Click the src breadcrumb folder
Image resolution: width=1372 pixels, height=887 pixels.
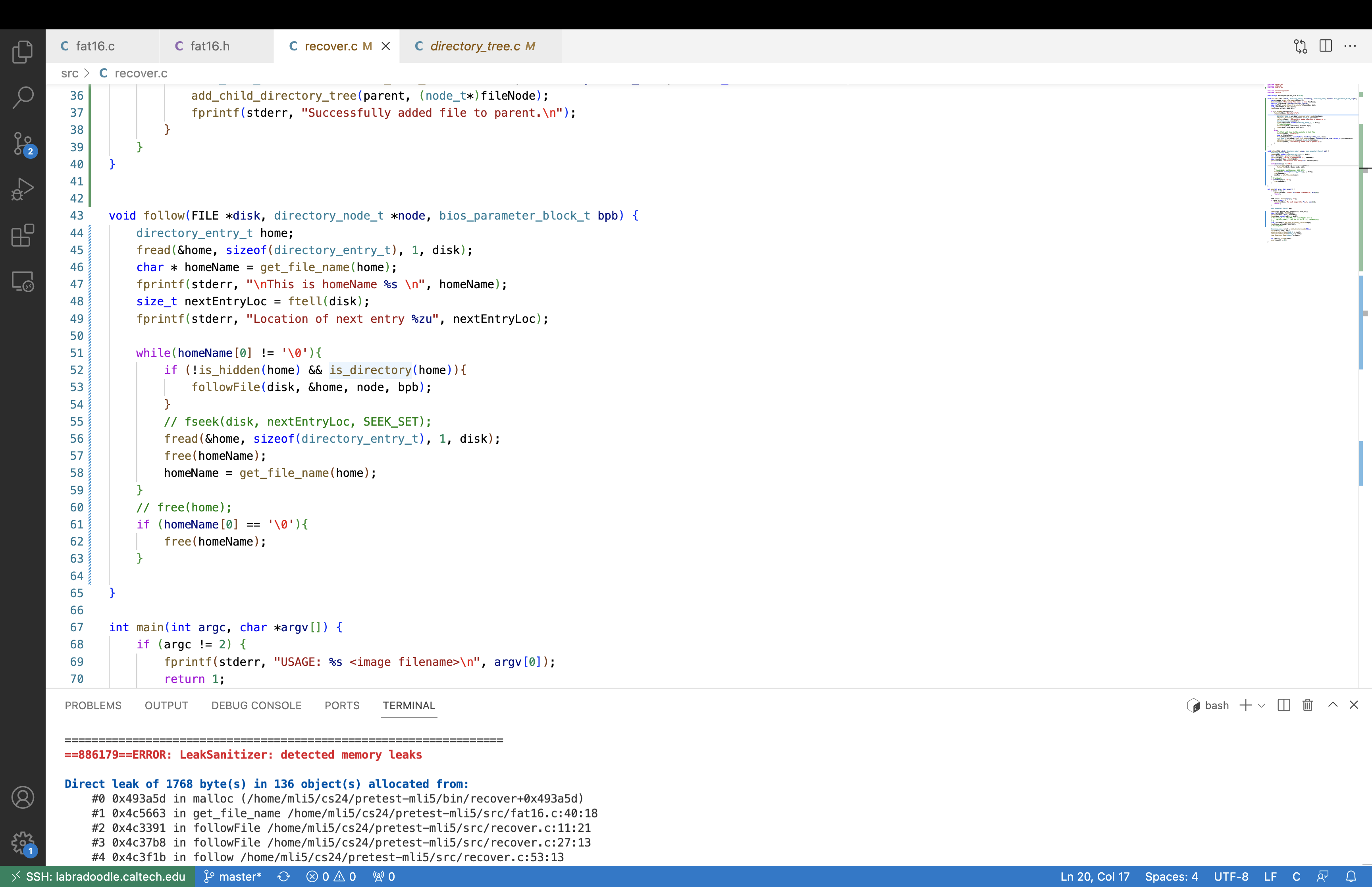tap(69, 73)
